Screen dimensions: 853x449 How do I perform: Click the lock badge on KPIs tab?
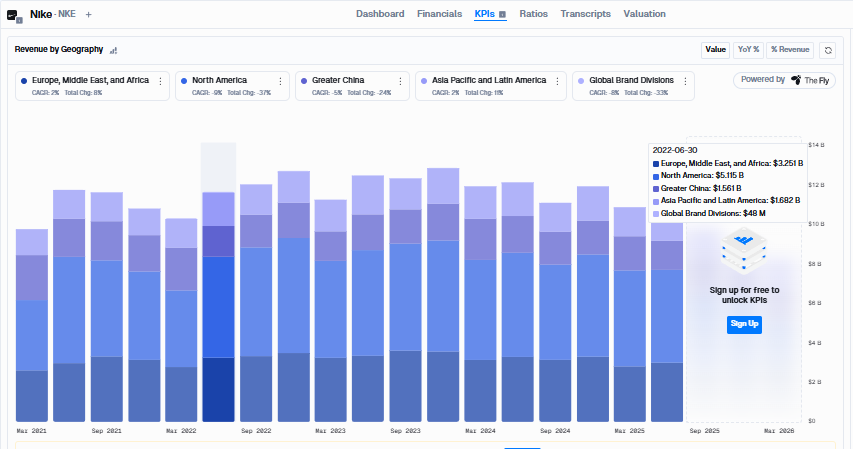coord(502,15)
